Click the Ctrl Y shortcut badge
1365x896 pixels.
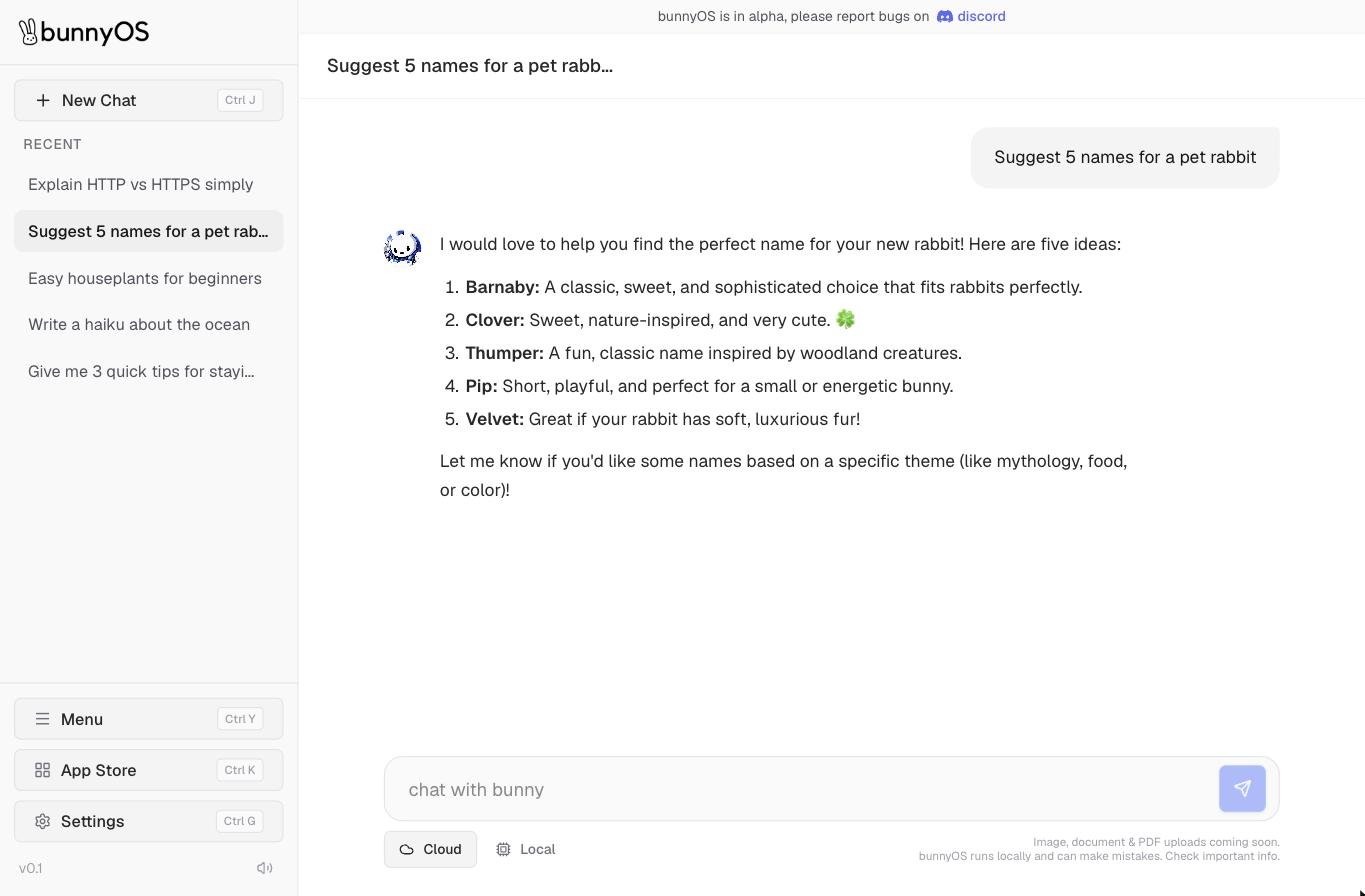240,719
